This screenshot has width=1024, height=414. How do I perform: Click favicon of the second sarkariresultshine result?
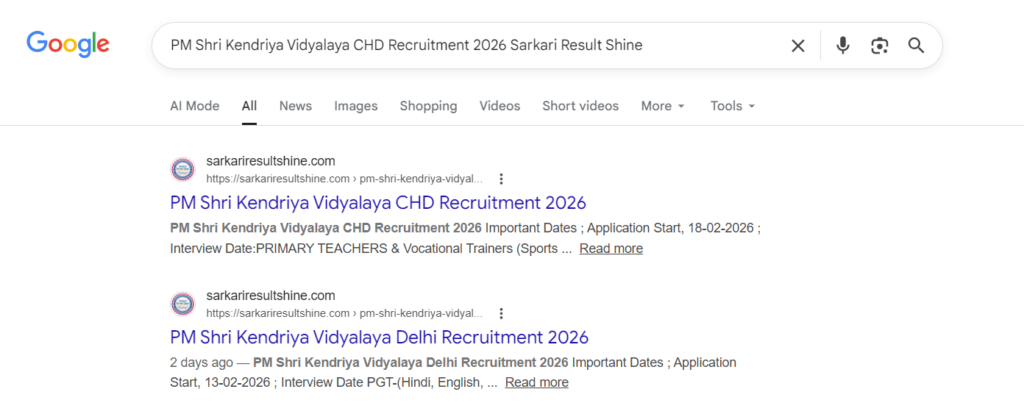pyautogui.click(x=183, y=303)
